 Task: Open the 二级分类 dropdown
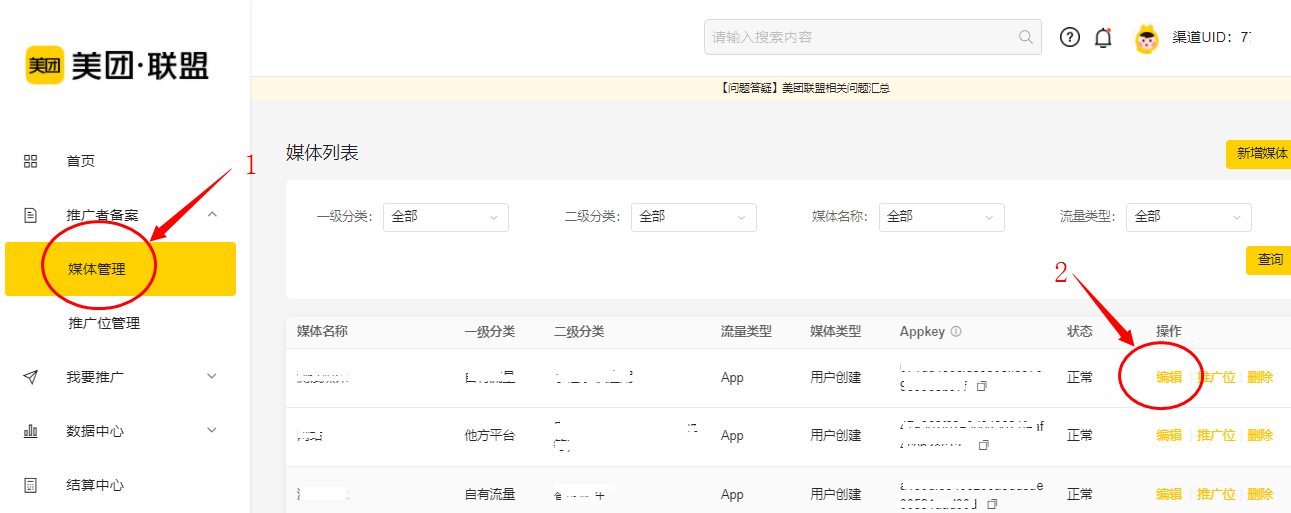click(x=694, y=217)
